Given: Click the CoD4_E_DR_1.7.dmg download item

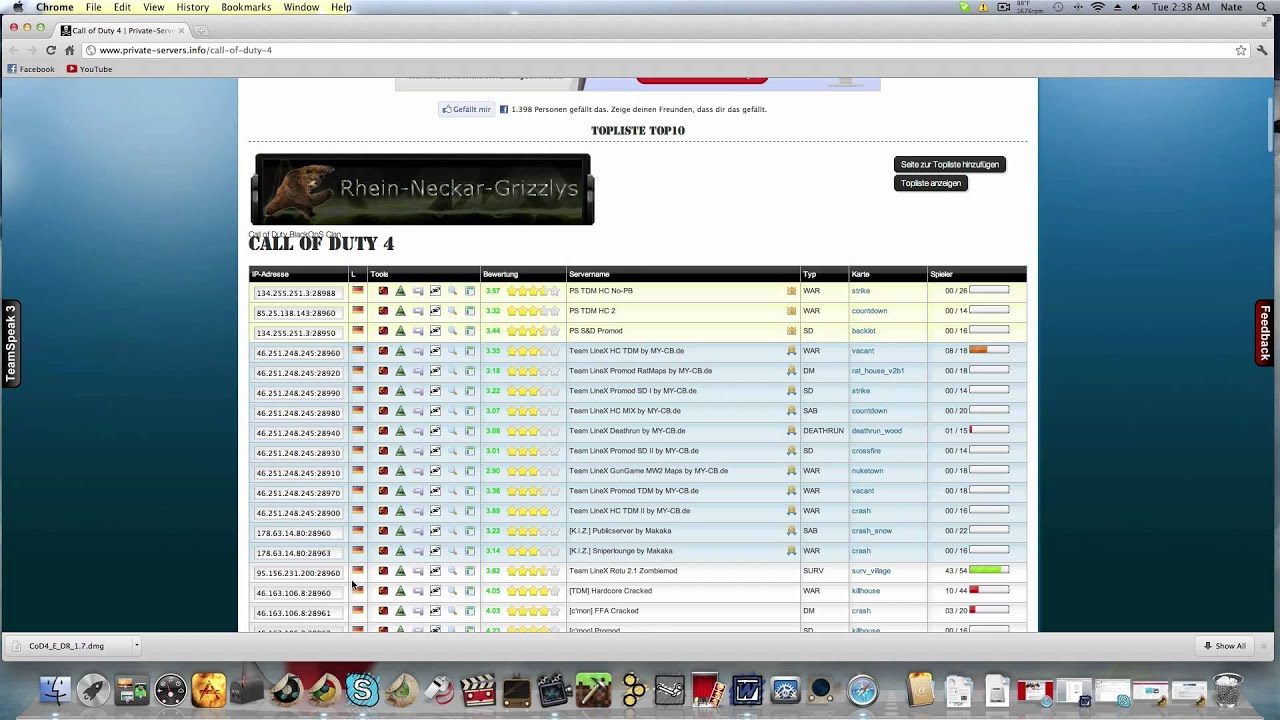Looking at the screenshot, I should pyautogui.click(x=66, y=646).
